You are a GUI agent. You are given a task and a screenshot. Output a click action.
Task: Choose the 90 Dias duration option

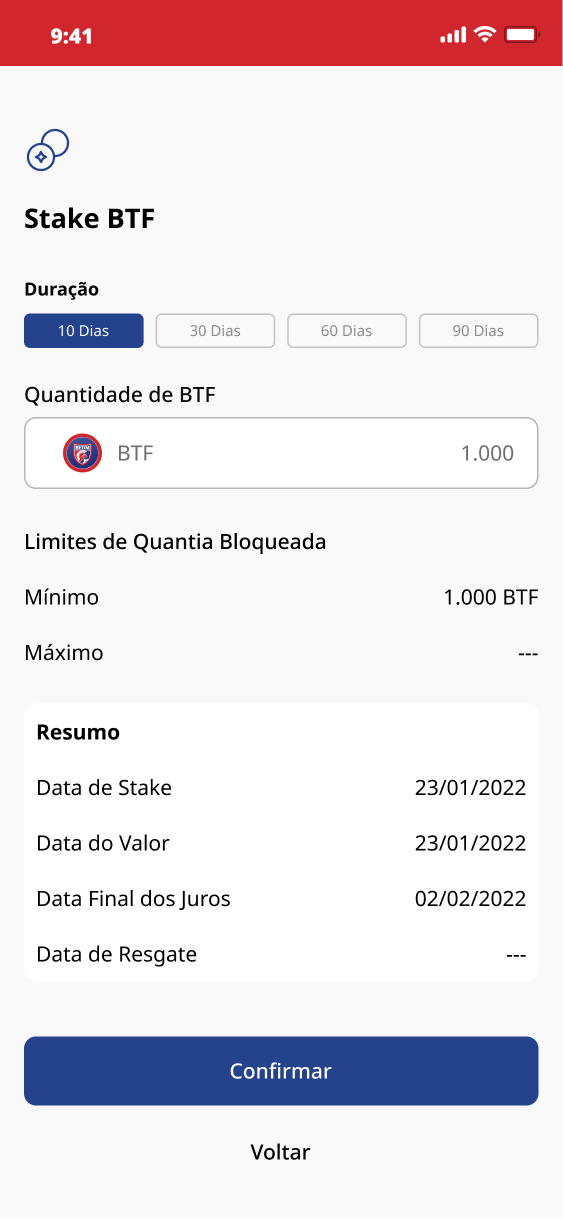pyautogui.click(x=479, y=331)
